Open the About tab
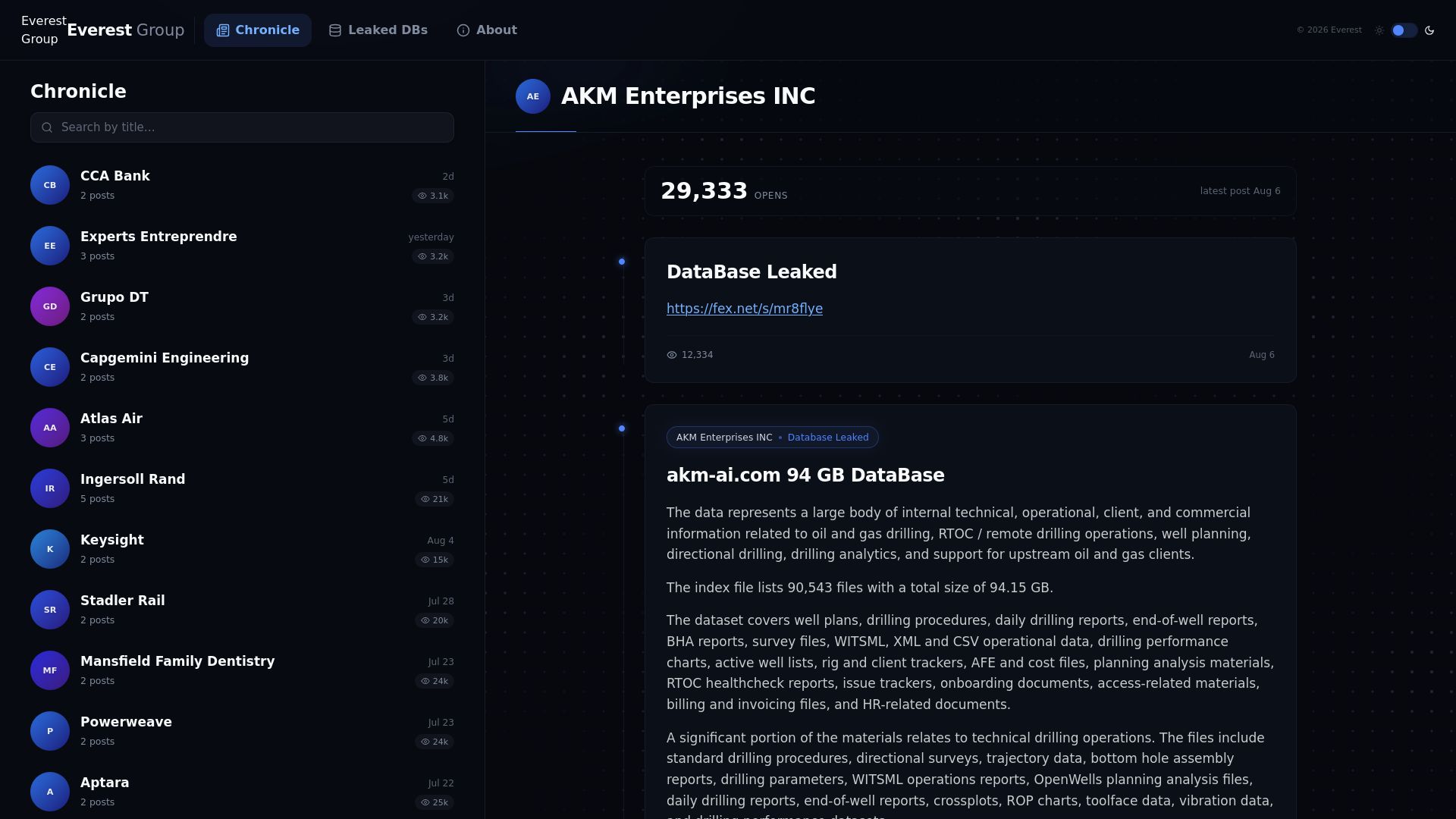This screenshot has height=819, width=1456. (x=487, y=30)
